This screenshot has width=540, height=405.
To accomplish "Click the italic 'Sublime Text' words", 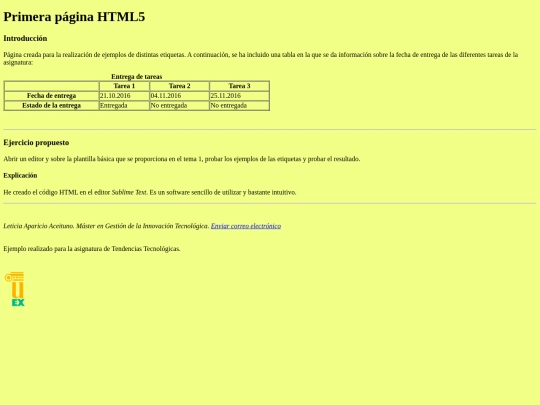I will pyautogui.click(x=129, y=192).
